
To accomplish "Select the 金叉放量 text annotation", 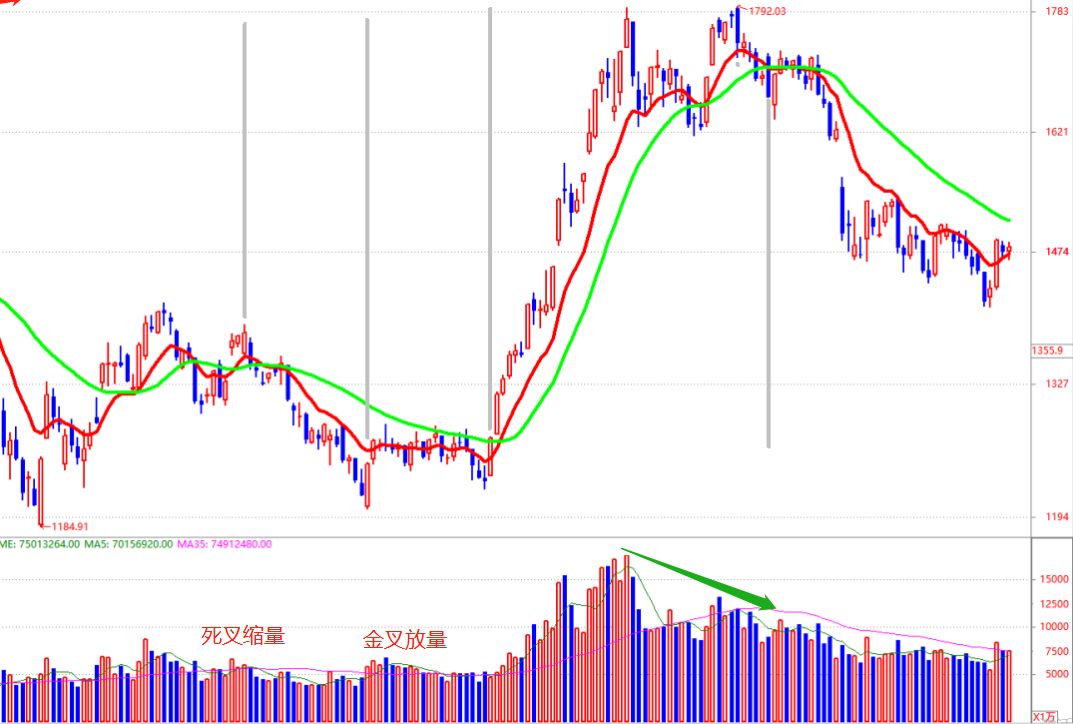I will point(405,640).
